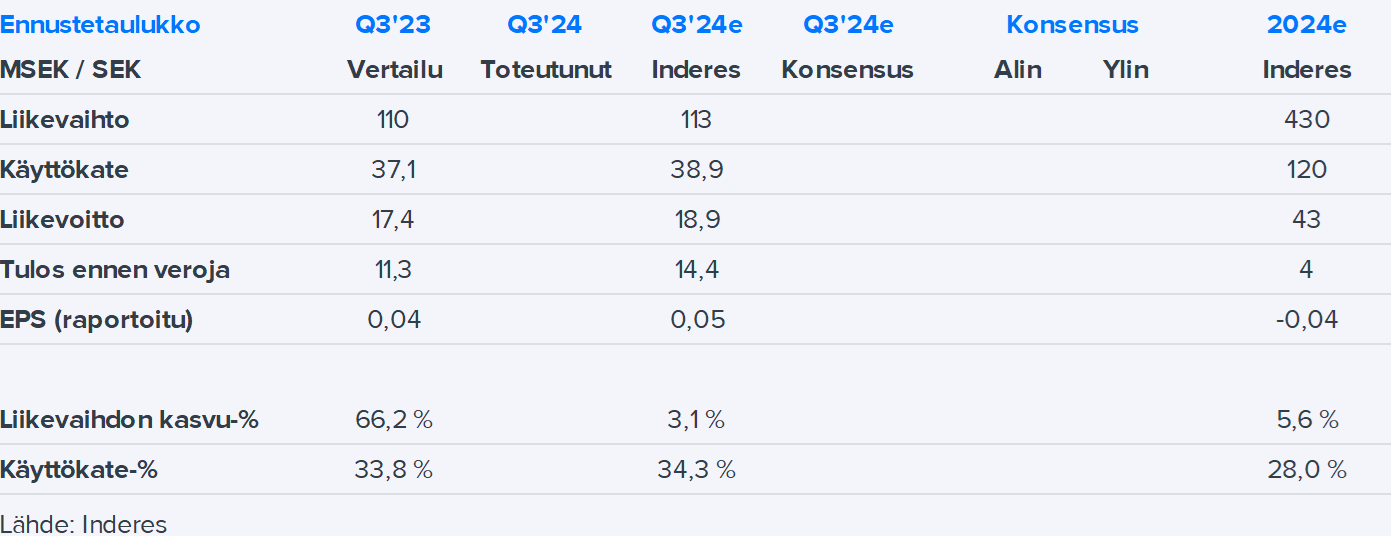Screen dimensions: 1391x536
Task: Click the Käyttökate-% row label
Action: click(x=79, y=470)
